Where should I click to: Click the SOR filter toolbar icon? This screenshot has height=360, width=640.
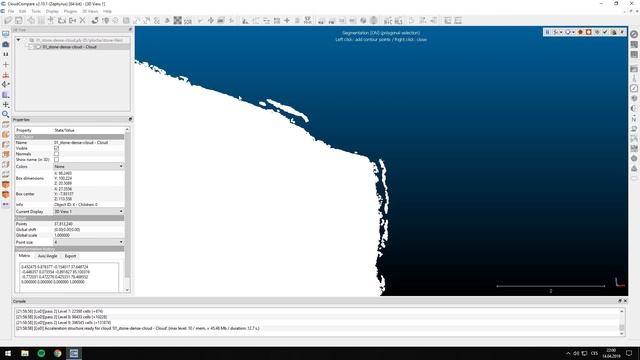pos(188,20)
